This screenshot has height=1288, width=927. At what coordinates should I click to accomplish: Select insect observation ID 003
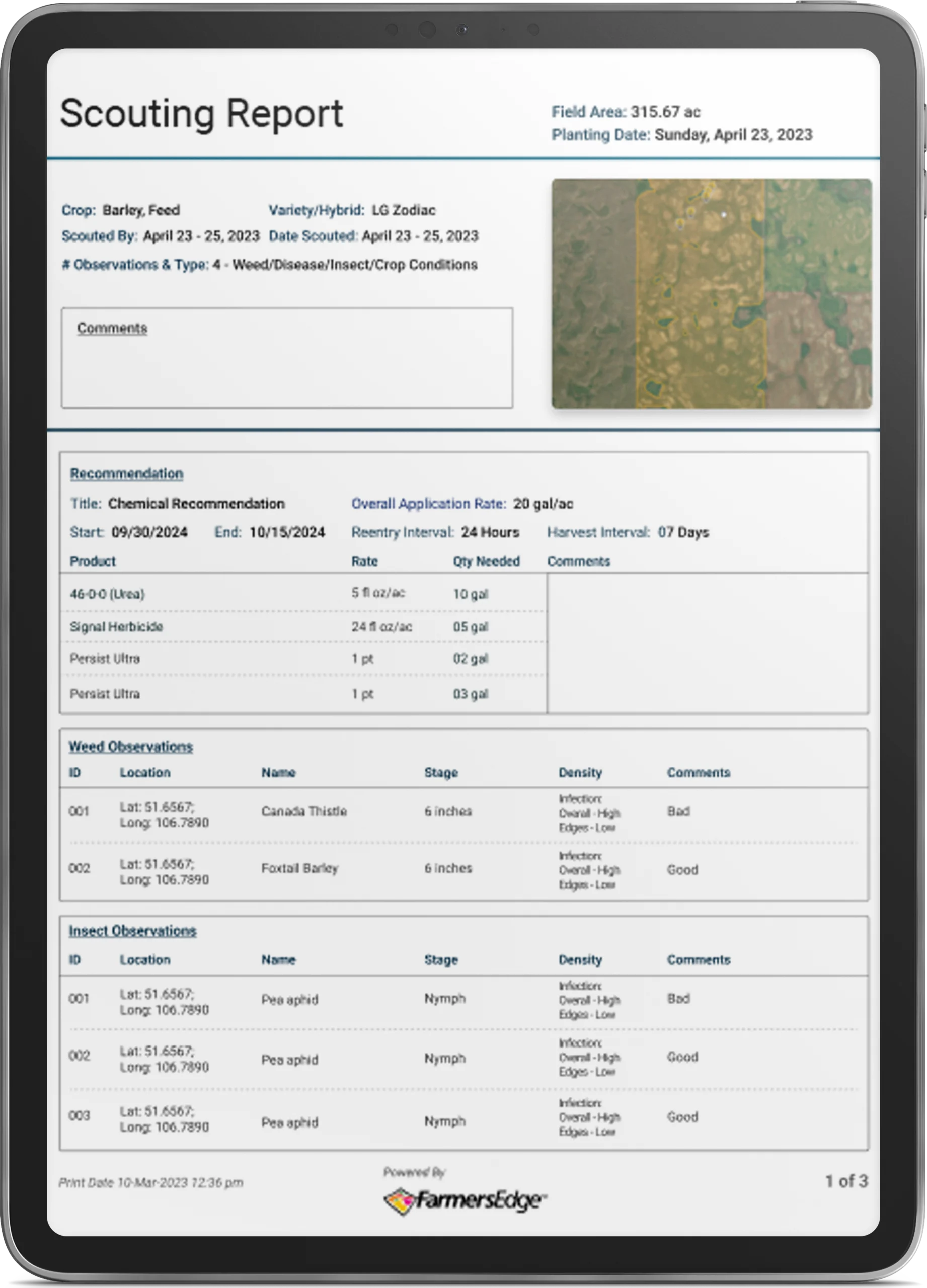point(79,1116)
